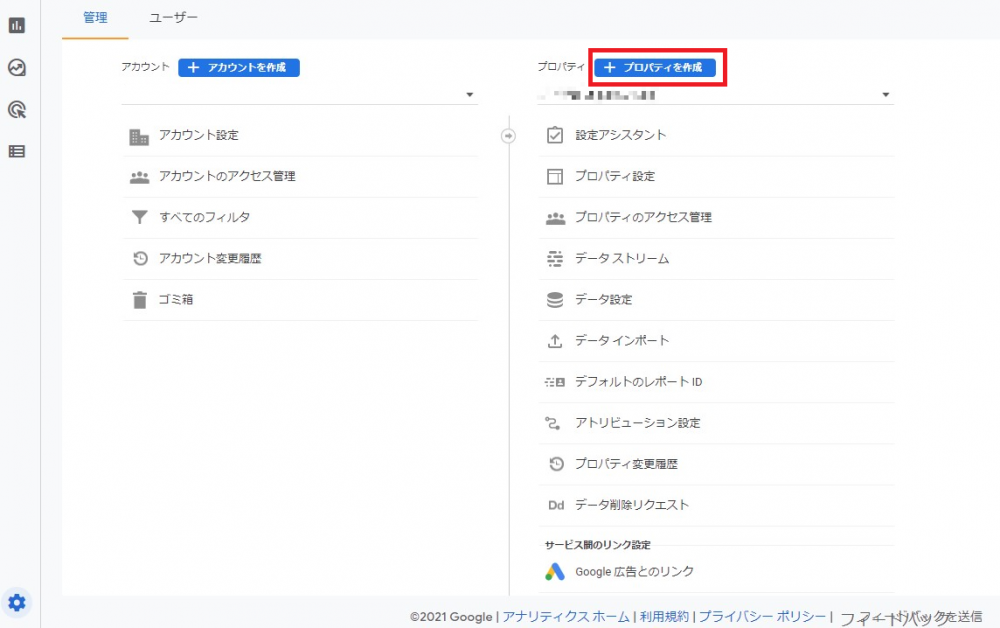Switch to the ユーザー tab
Viewport: 1000px width, 628px height.
pos(173,18)
